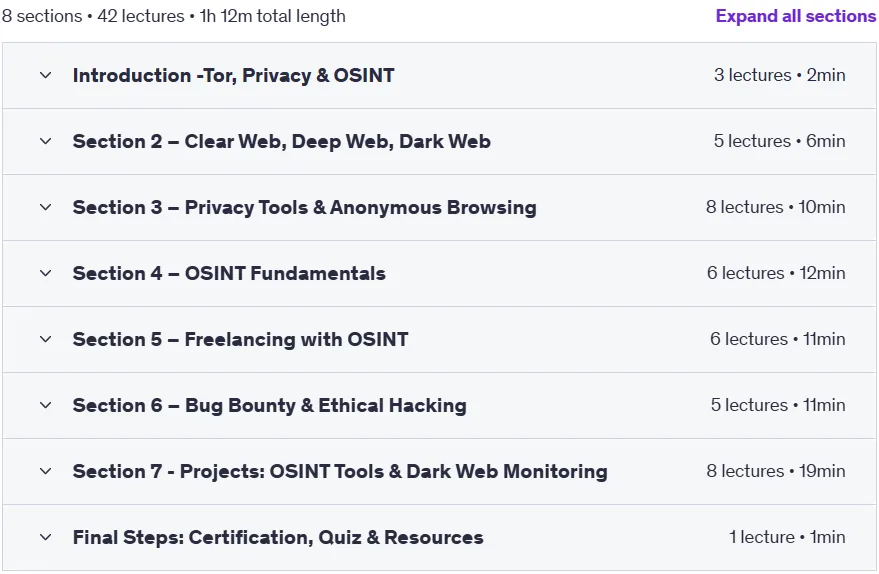Click chevron for Section 3 Privacy Tools
Screen dimensions: 879x574
[45, 207]
